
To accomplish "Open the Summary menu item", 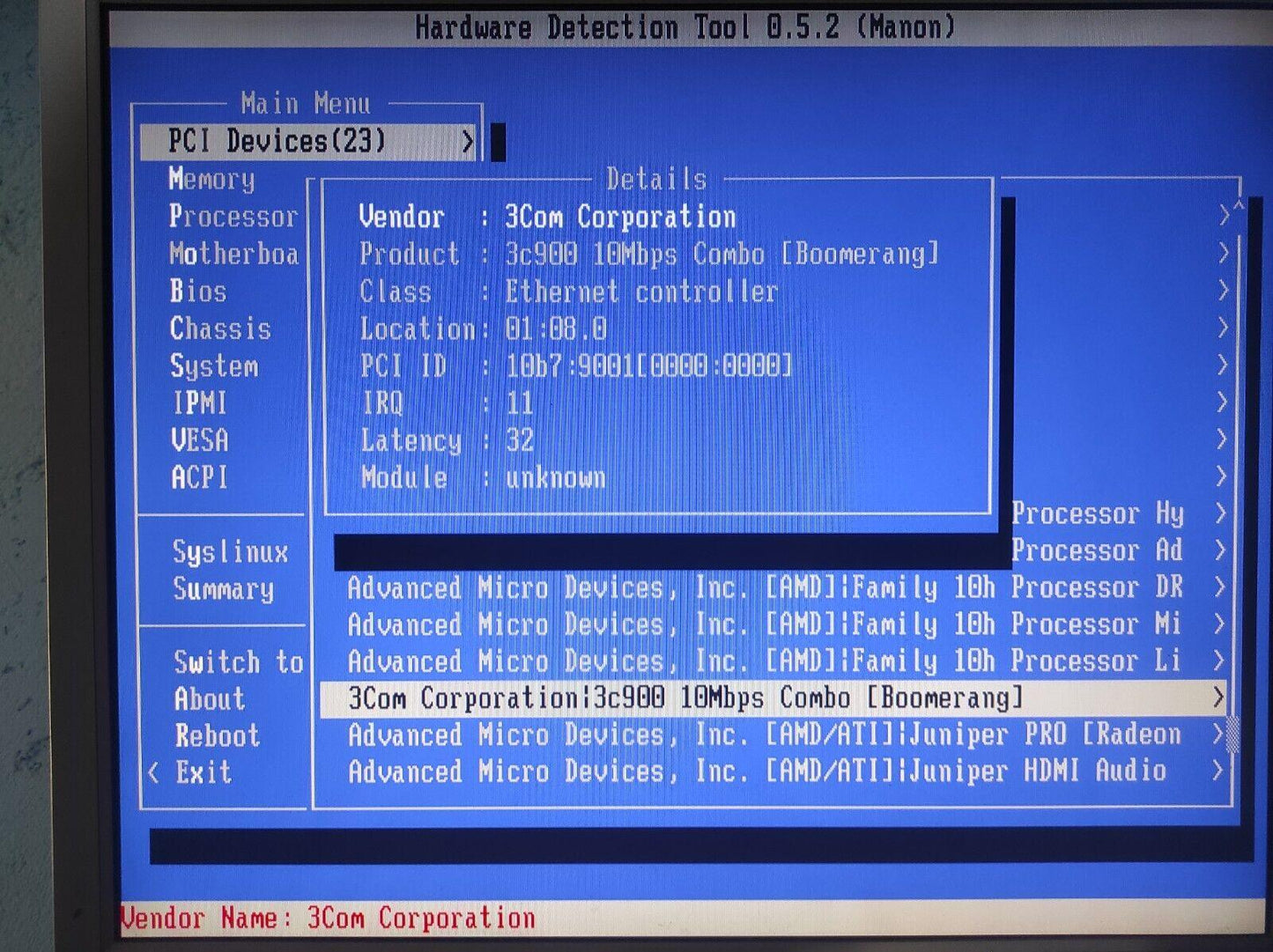I will tap(223, 589).
